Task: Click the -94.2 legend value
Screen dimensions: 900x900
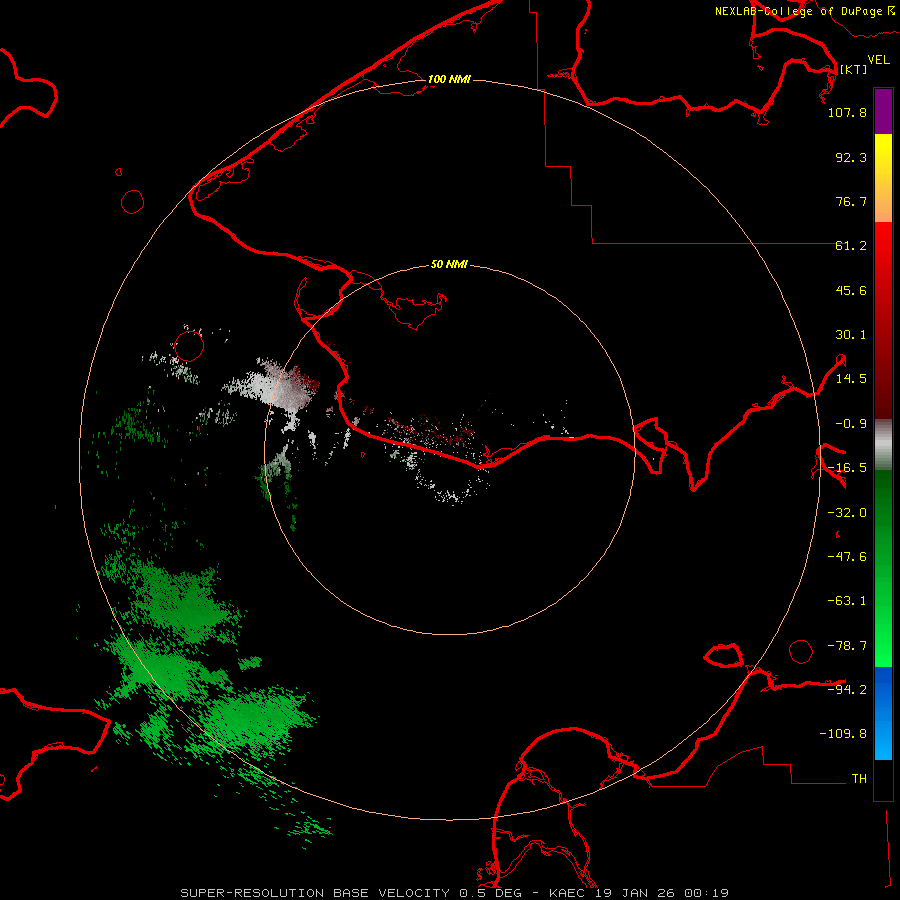Action: point(847,689)
